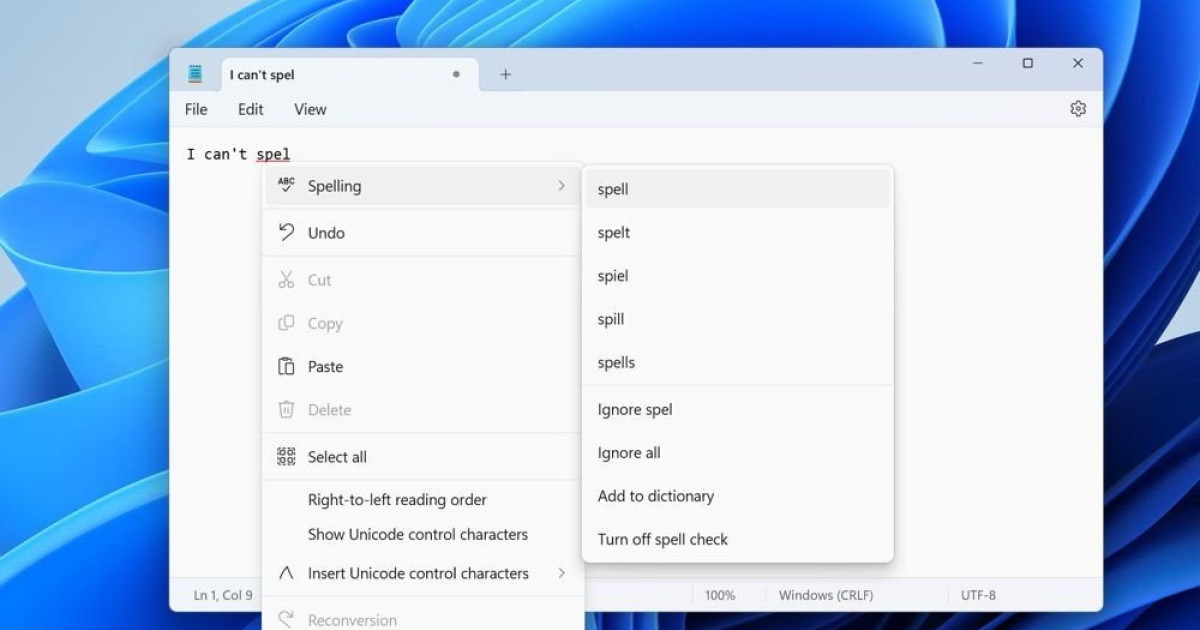Image resolution: width=1200 pixels, height=630 pixels.
Task: Toggle Show Unicode control characters
Action: 417,534
